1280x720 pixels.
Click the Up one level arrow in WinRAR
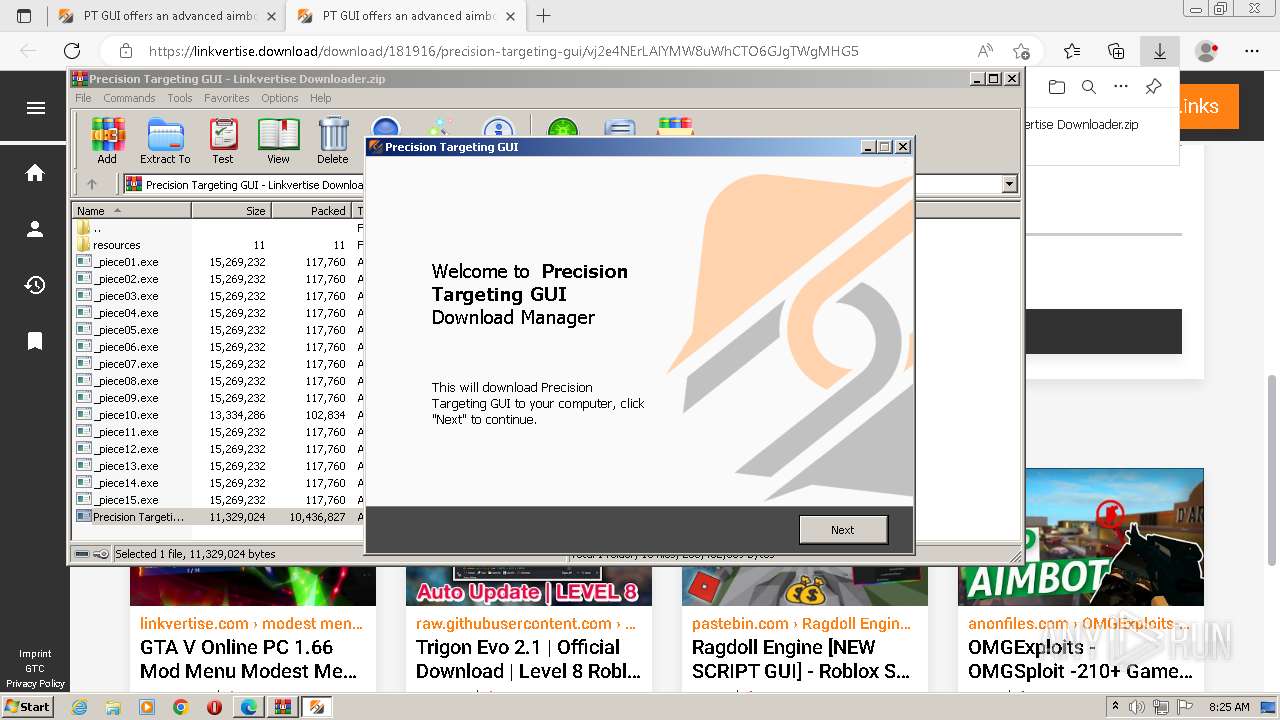(92, 184)
